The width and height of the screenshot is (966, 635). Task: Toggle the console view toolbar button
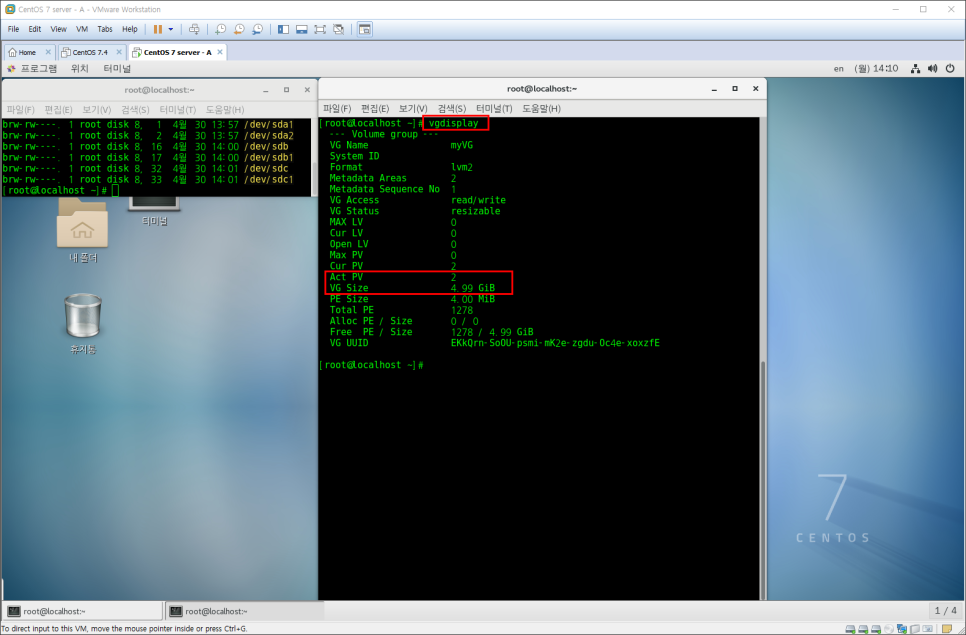click(365, 29)
